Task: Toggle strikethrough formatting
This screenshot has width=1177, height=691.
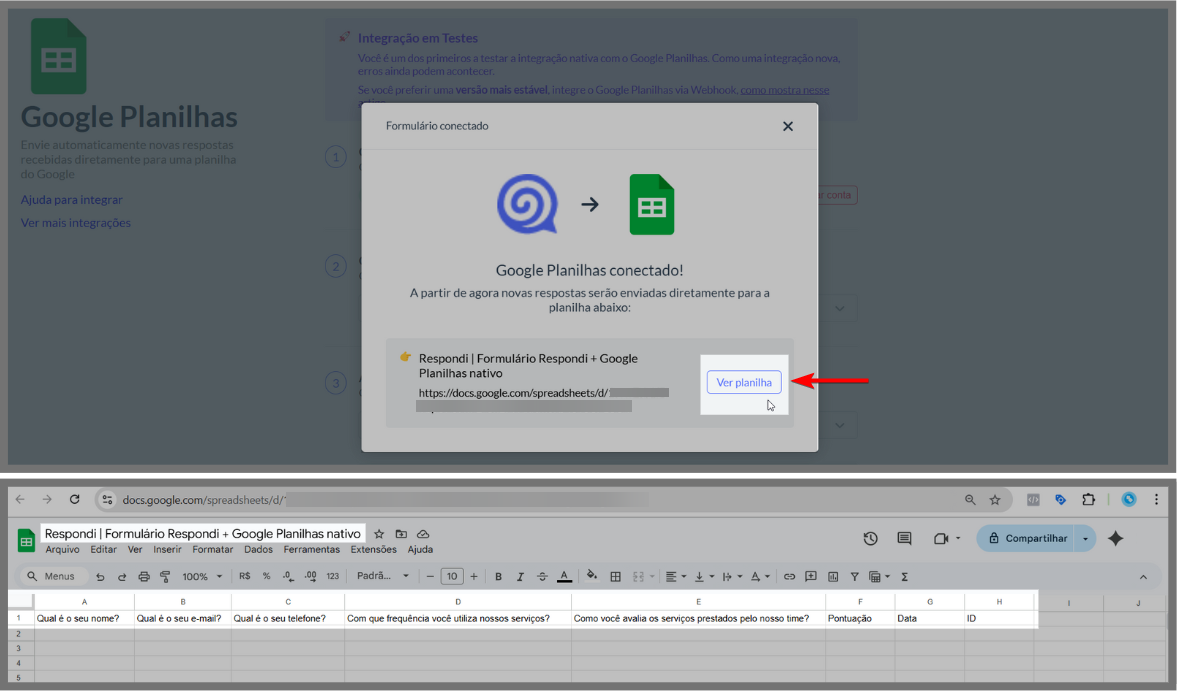Action: point(542,576)
